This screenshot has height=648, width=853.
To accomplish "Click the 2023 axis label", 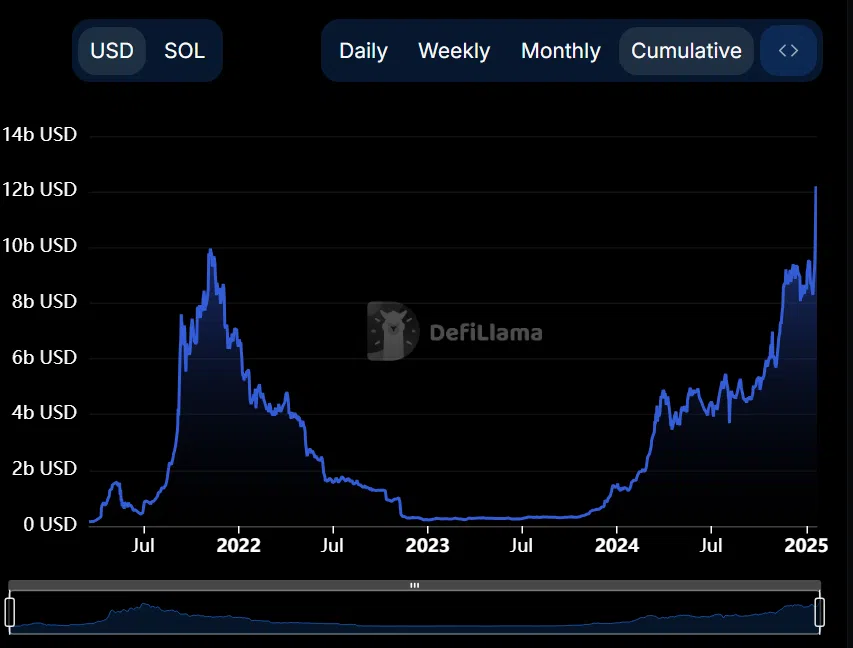I will point(427,546).
